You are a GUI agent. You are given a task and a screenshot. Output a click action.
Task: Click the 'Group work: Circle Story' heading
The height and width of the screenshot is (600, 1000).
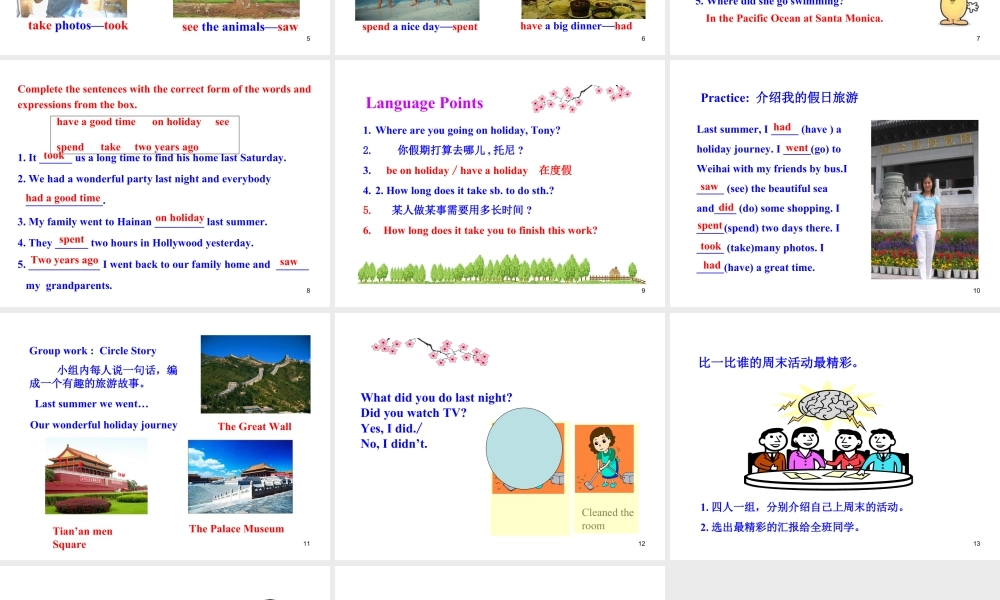pyautogui.click(x=93, y=351)
